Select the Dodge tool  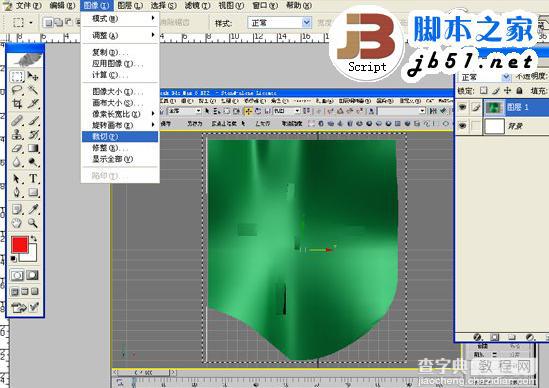coord(33,162)
